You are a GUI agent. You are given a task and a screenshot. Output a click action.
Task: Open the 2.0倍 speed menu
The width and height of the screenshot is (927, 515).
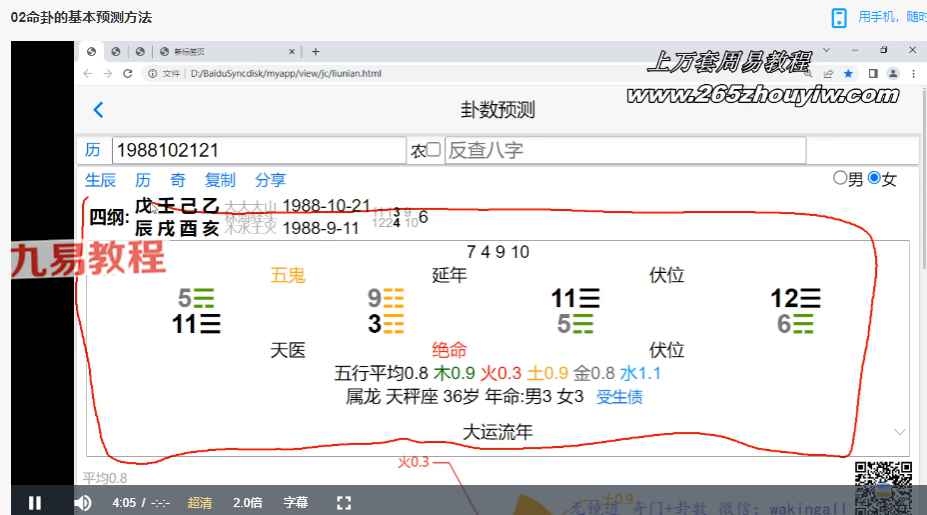tap(248, 503)
